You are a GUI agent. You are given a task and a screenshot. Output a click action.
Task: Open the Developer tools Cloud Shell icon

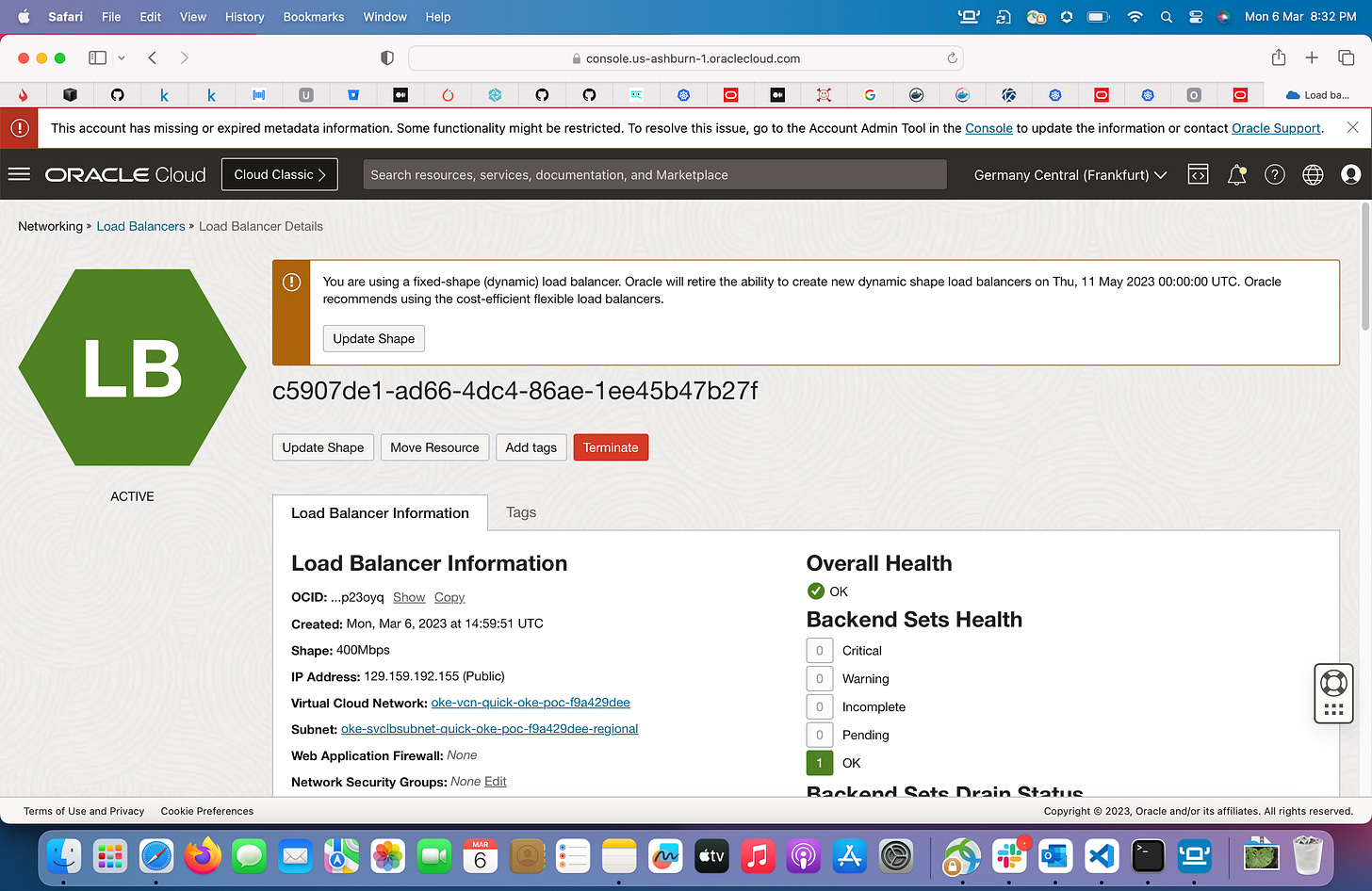pyautogui.click(x=1198, y=174)
